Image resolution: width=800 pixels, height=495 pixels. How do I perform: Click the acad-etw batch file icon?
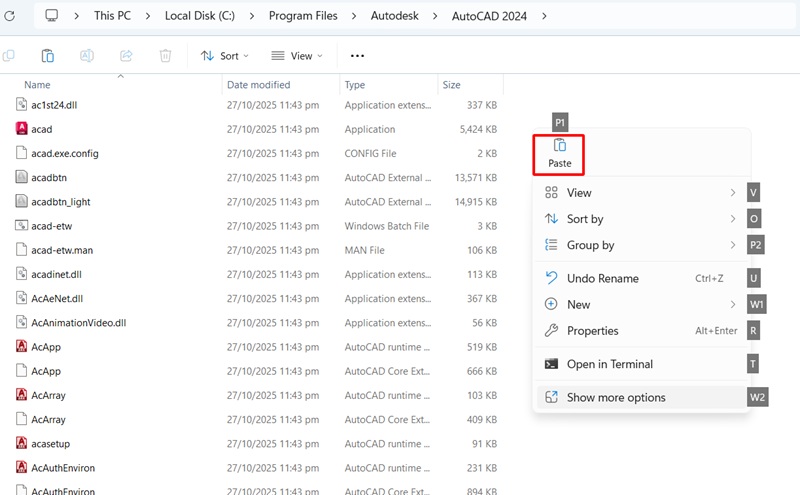[21, 226]
